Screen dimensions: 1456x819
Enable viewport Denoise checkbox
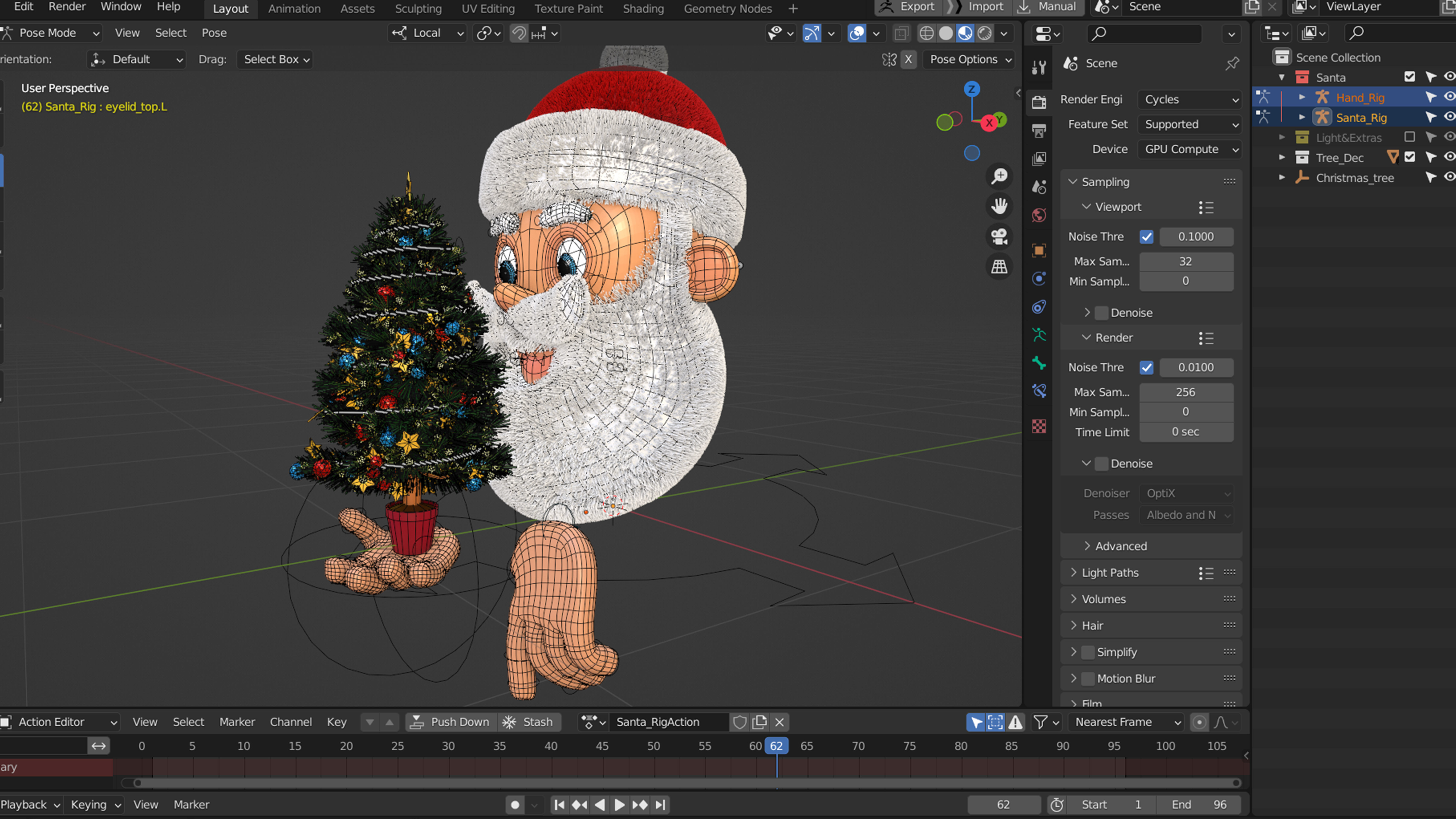click(1101, 313)
